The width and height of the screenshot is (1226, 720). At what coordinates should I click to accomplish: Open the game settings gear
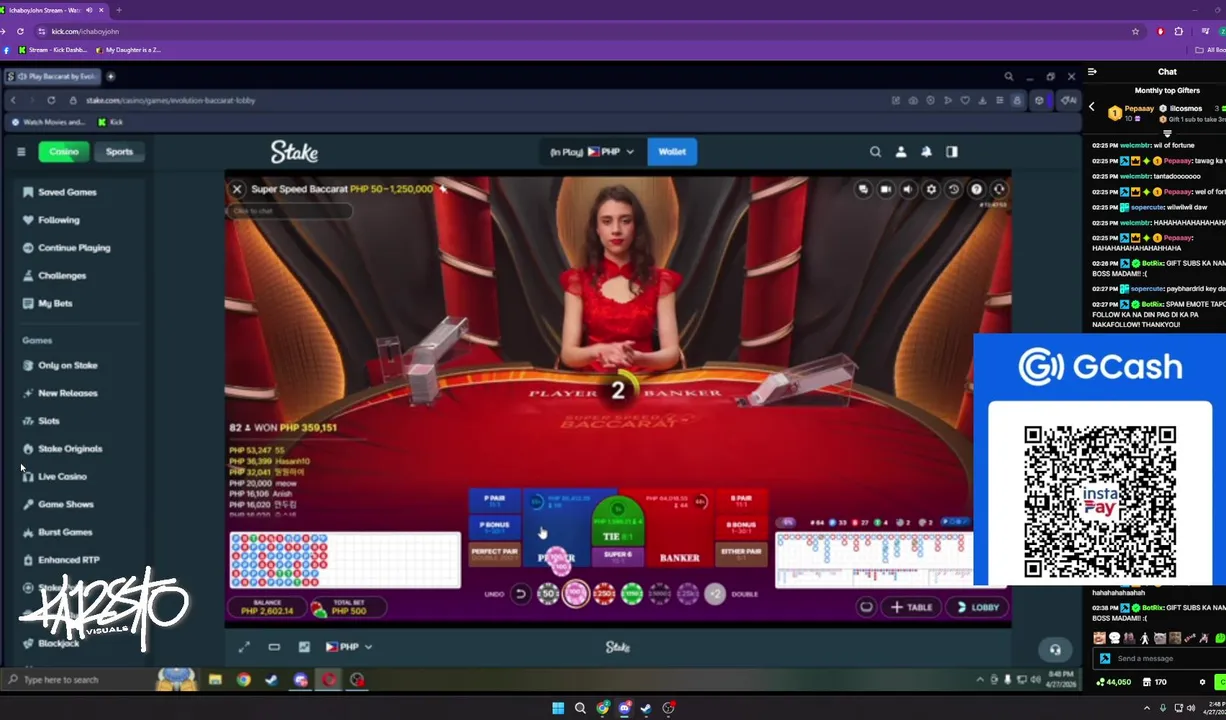[x=931, y=189]
